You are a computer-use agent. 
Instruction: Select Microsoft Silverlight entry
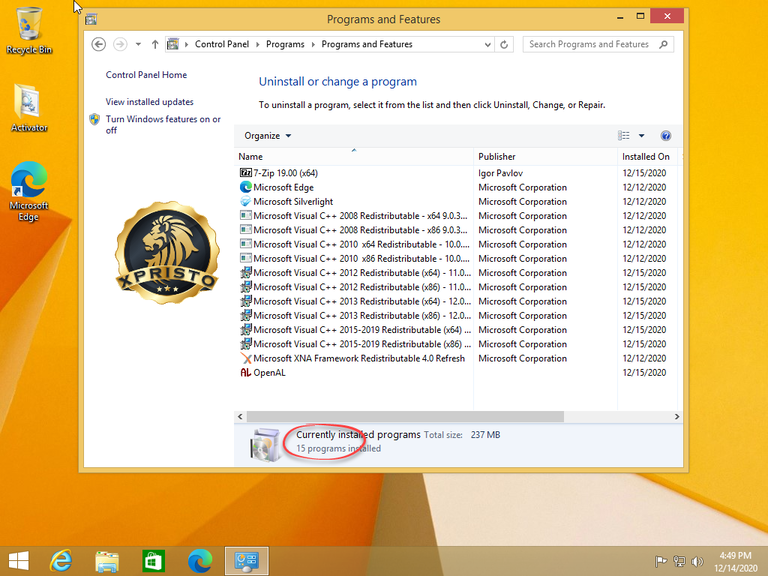458,201
